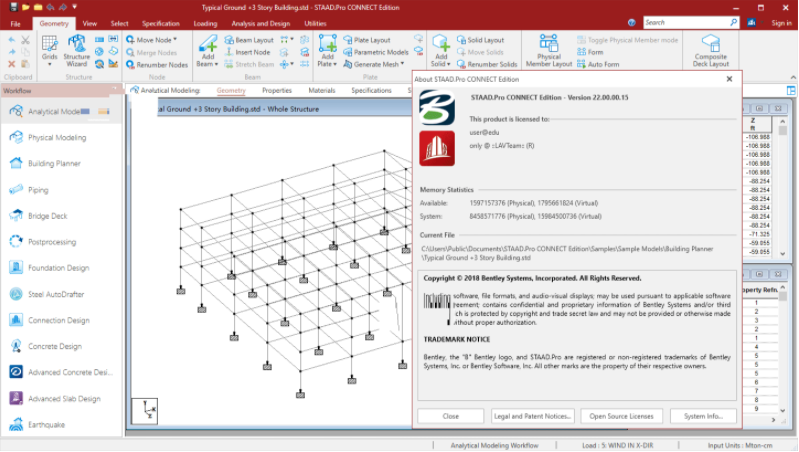Click the Add Solid icon
The image size is (799, 452).
441,46
